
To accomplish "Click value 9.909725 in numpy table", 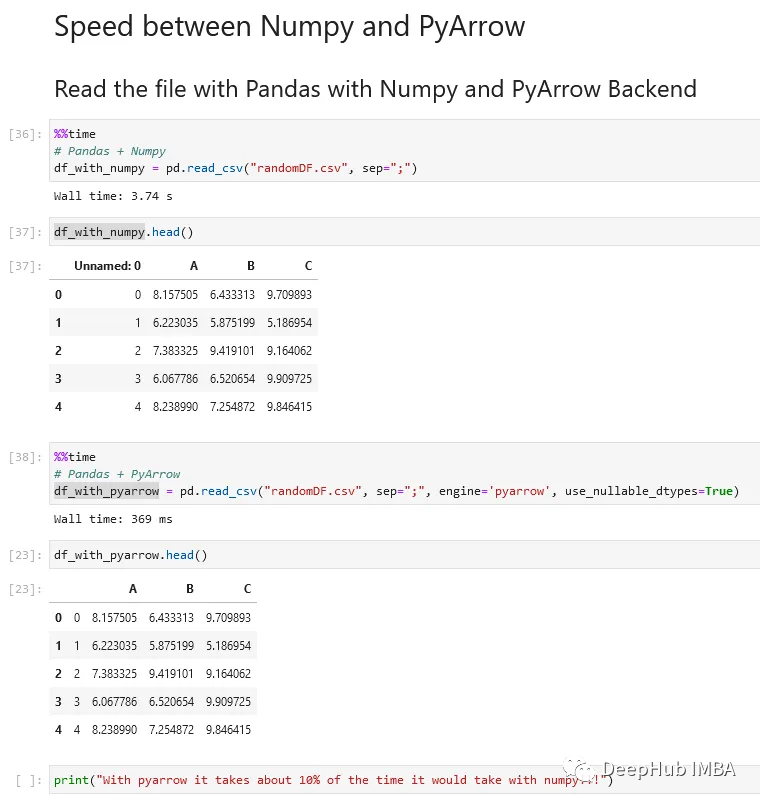I will pos(289,378).
